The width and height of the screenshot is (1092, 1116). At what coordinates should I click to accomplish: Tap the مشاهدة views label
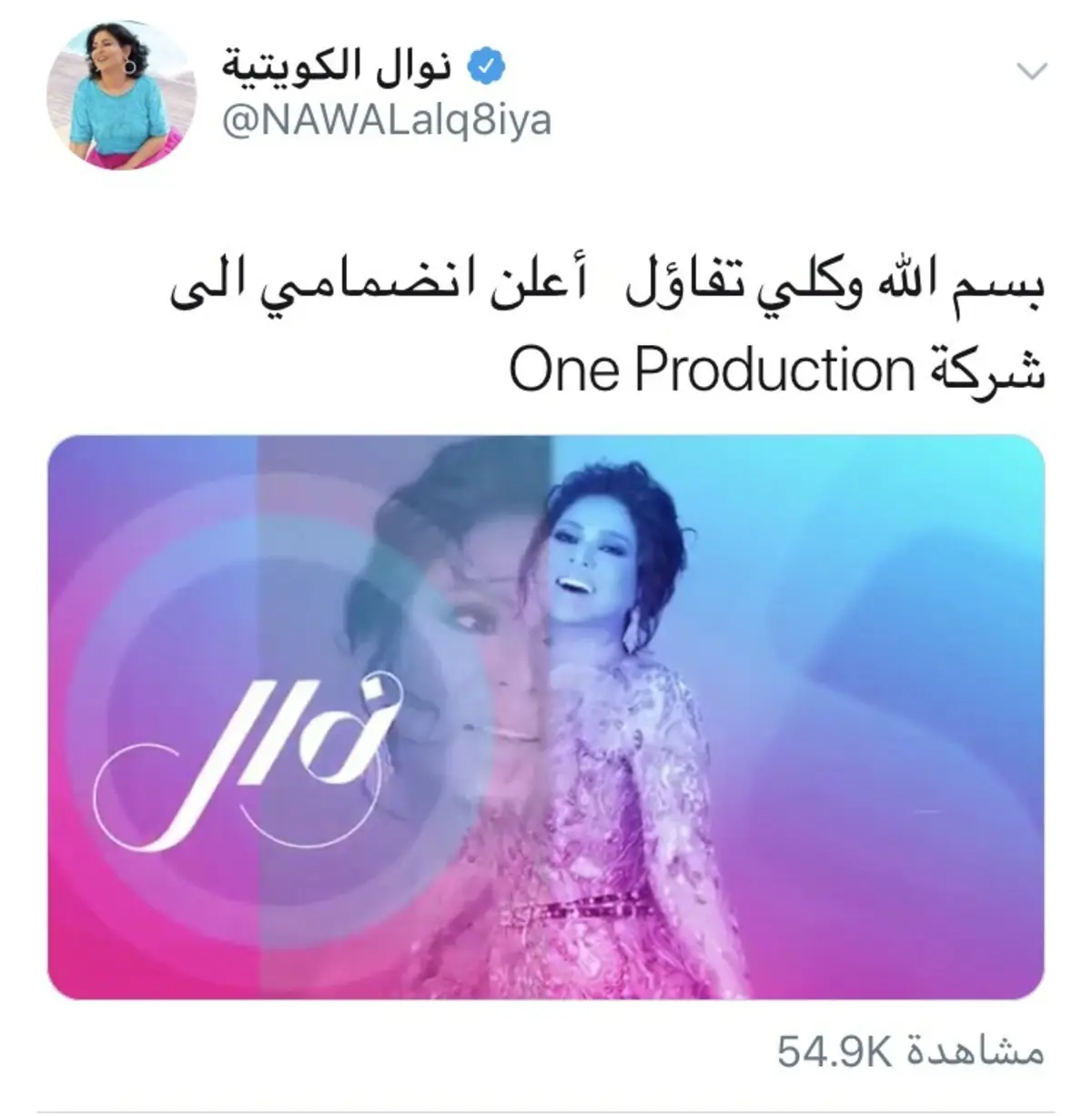coord(974,1051)
